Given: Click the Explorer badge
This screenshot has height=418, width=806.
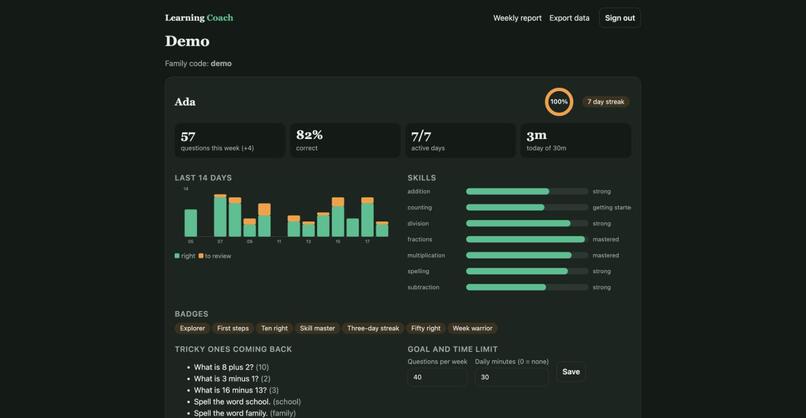Looking at the screenshot, I should pos(192,328).
